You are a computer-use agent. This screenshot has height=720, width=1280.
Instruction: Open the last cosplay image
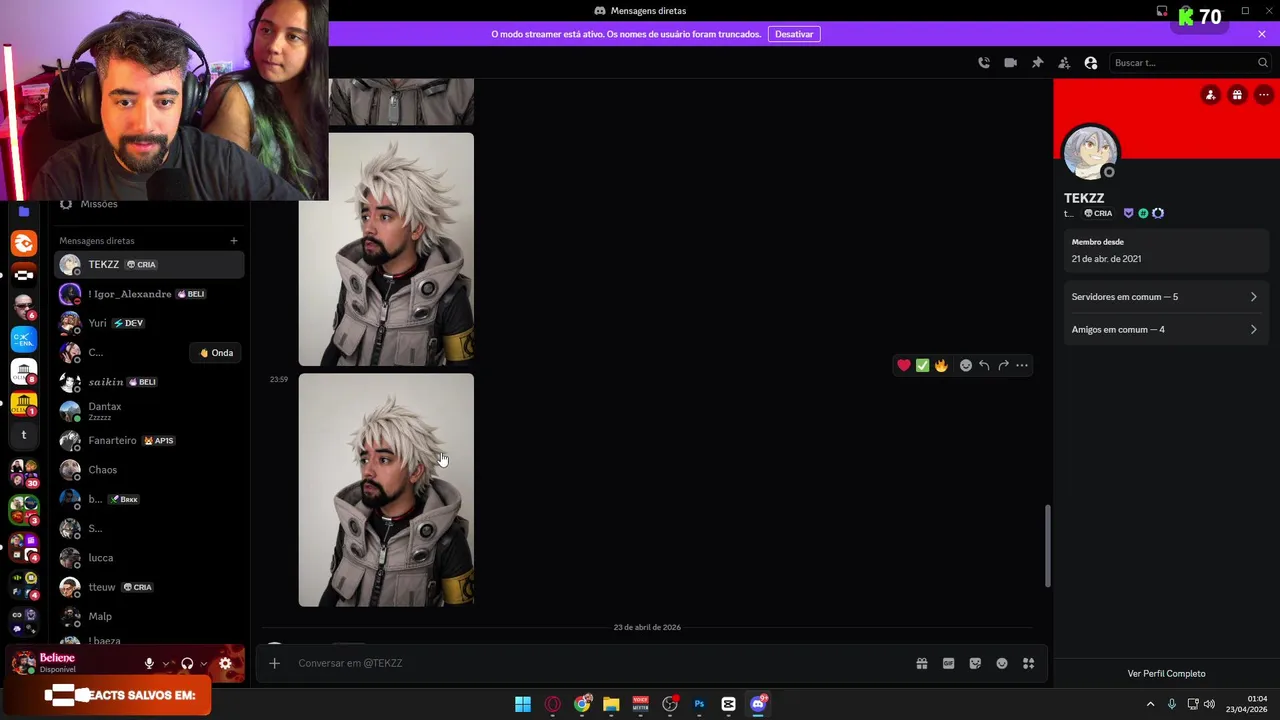(386, 490)
